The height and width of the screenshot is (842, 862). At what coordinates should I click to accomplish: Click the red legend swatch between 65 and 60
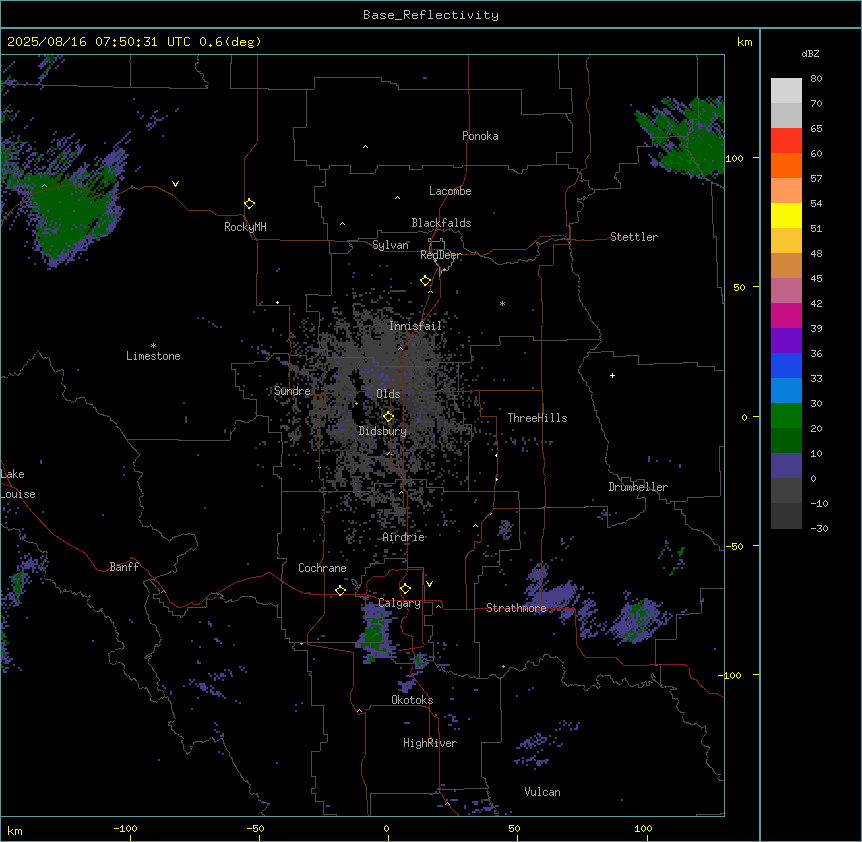[786, 141]
